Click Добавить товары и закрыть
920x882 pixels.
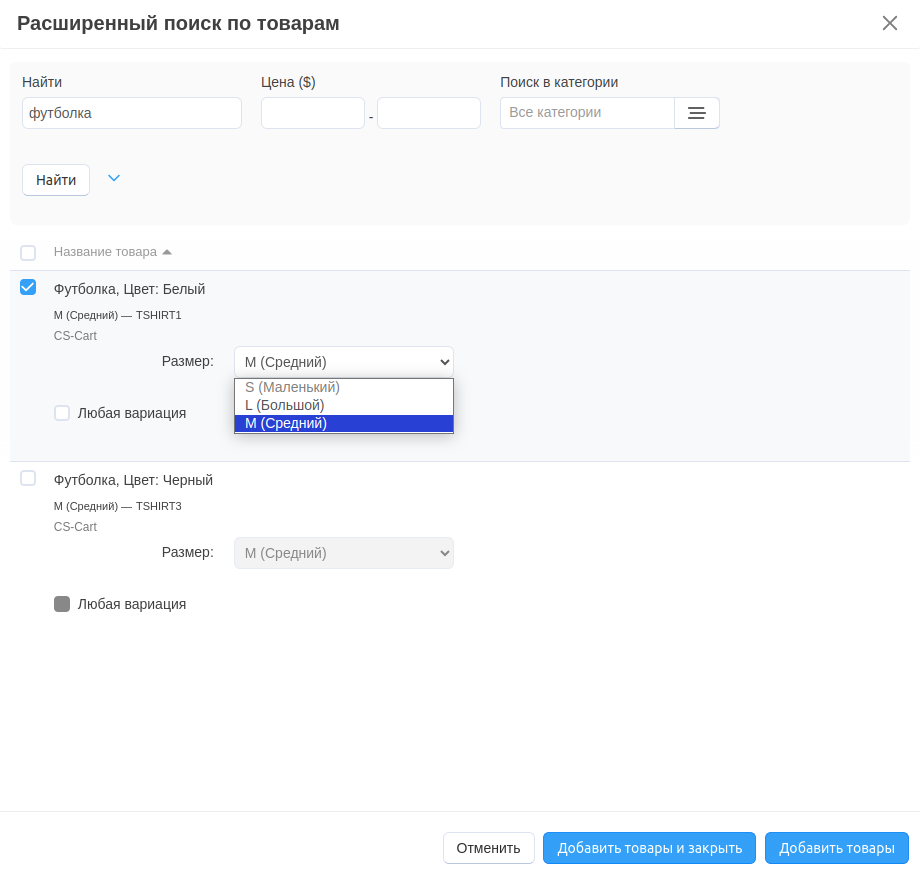point(650,848)
